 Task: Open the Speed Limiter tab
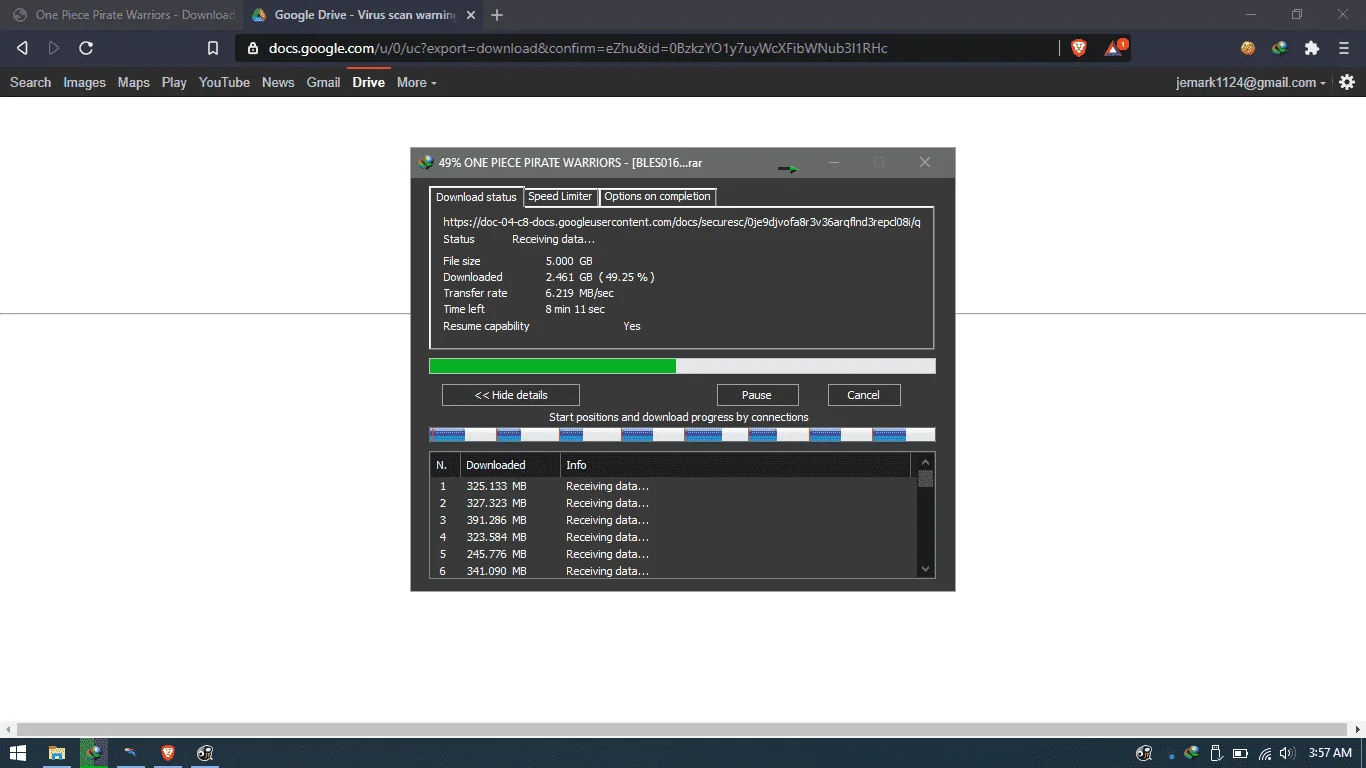click(x=560, y=196)
